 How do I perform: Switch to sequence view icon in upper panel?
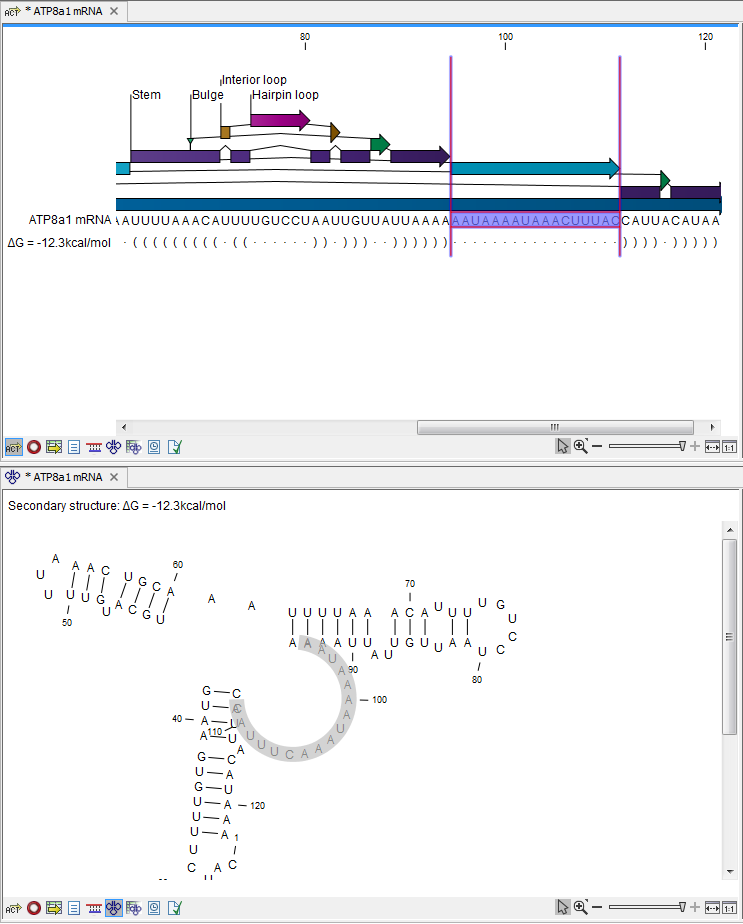(x=14, y=447)
